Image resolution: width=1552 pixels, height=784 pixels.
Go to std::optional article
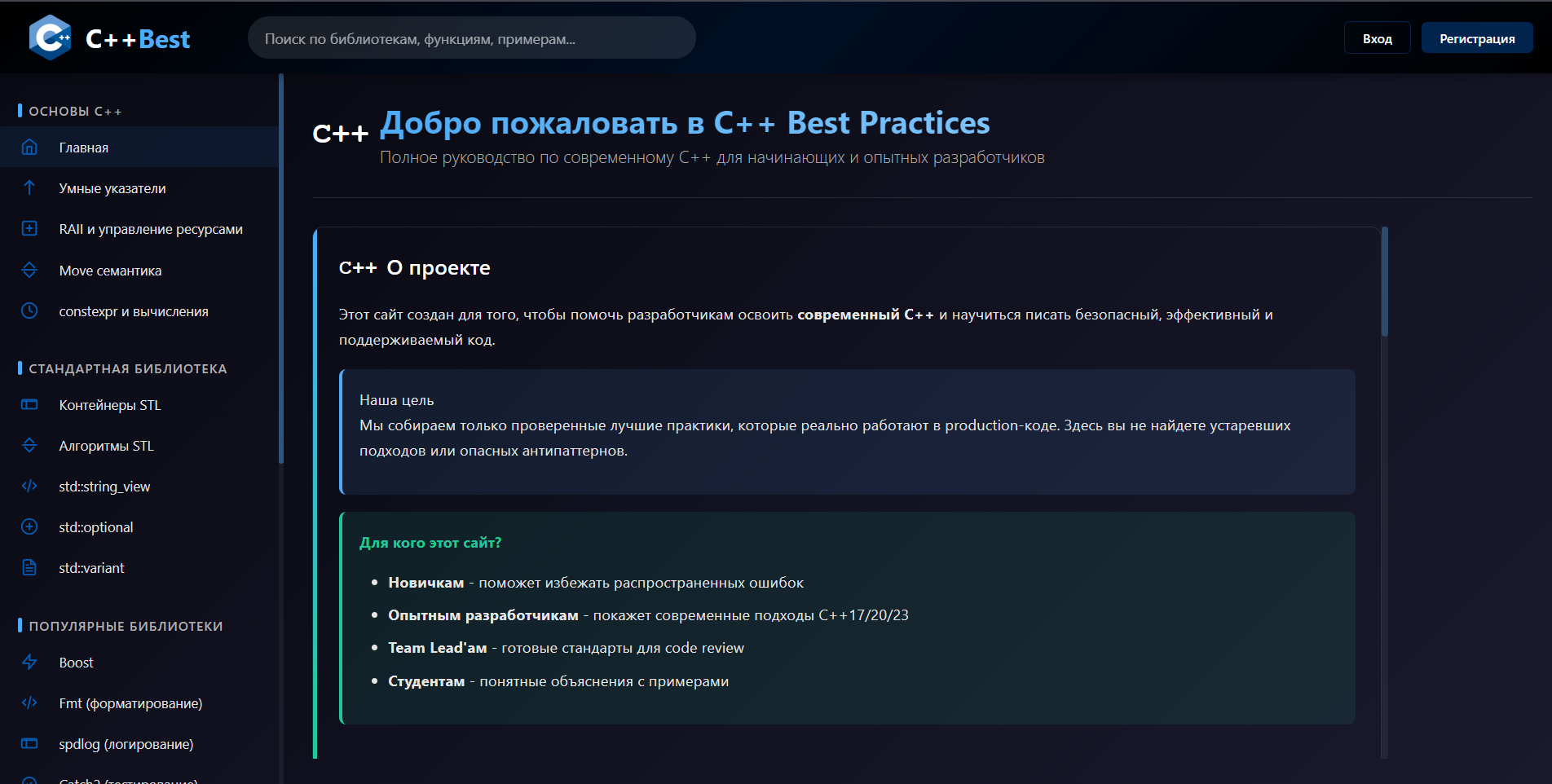click(139, 526)
